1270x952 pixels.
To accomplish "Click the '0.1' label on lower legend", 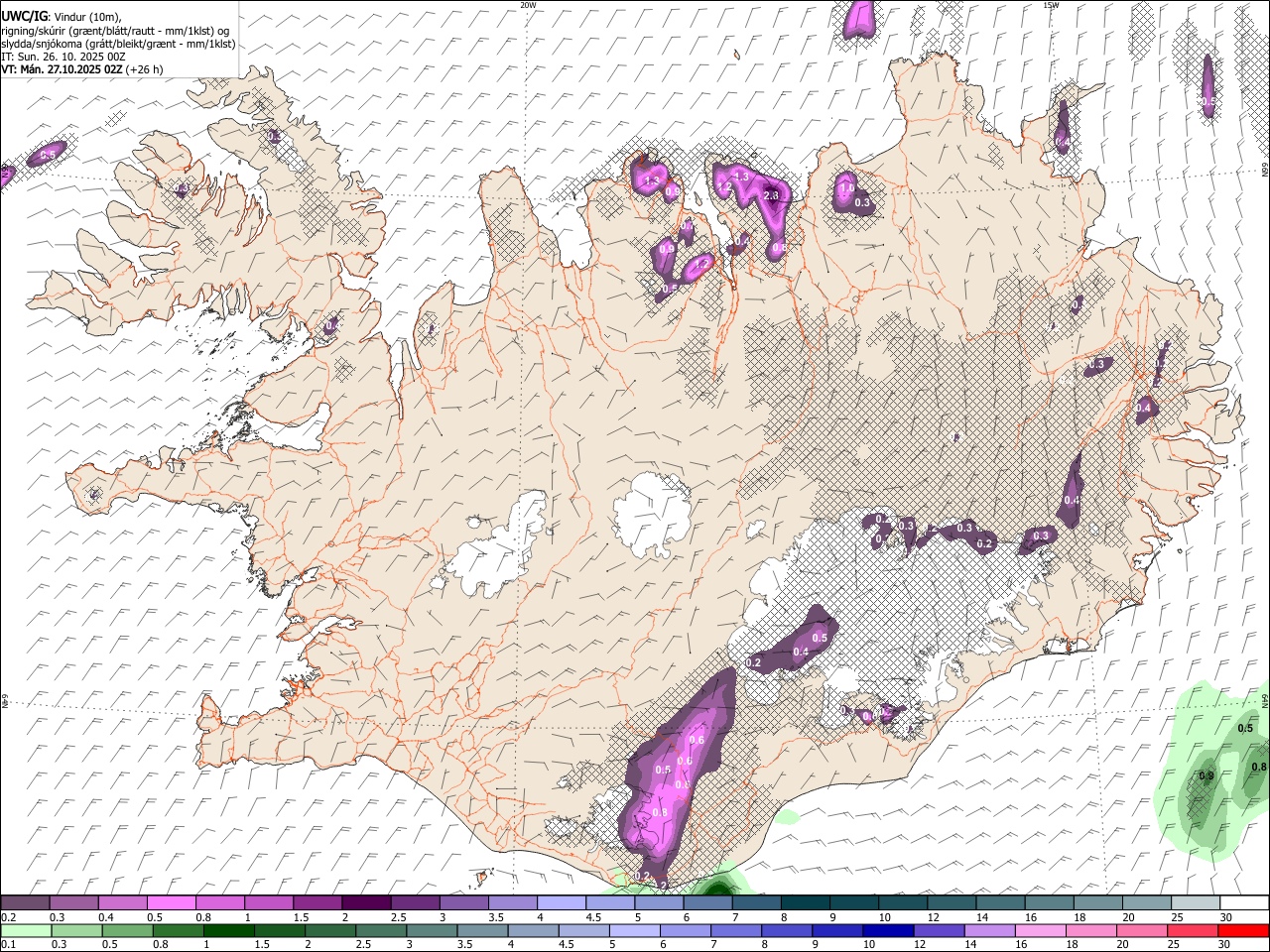I will click(9, 944).
